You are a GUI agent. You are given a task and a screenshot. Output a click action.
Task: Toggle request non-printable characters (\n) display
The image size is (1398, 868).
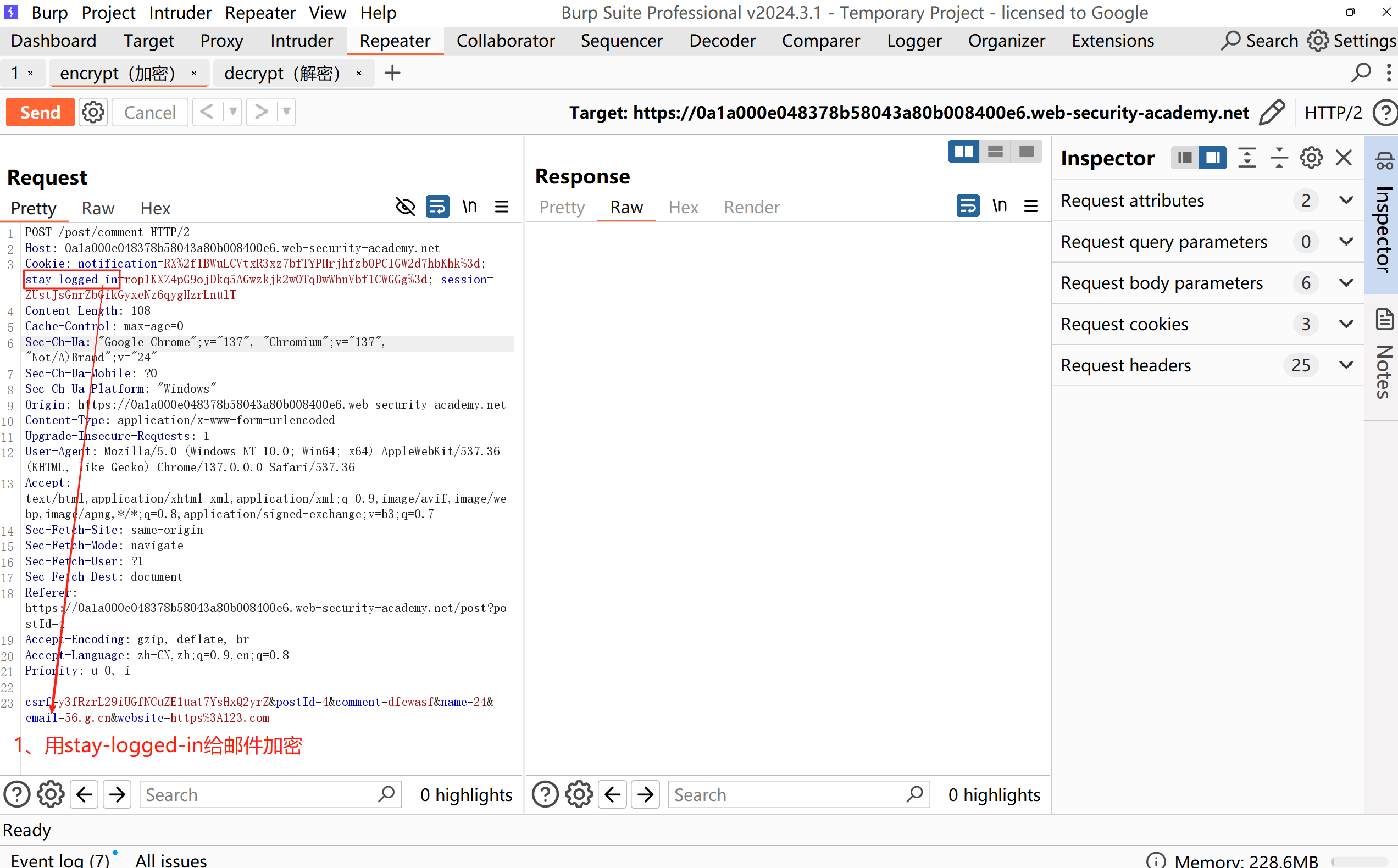(x=470, y=207)
